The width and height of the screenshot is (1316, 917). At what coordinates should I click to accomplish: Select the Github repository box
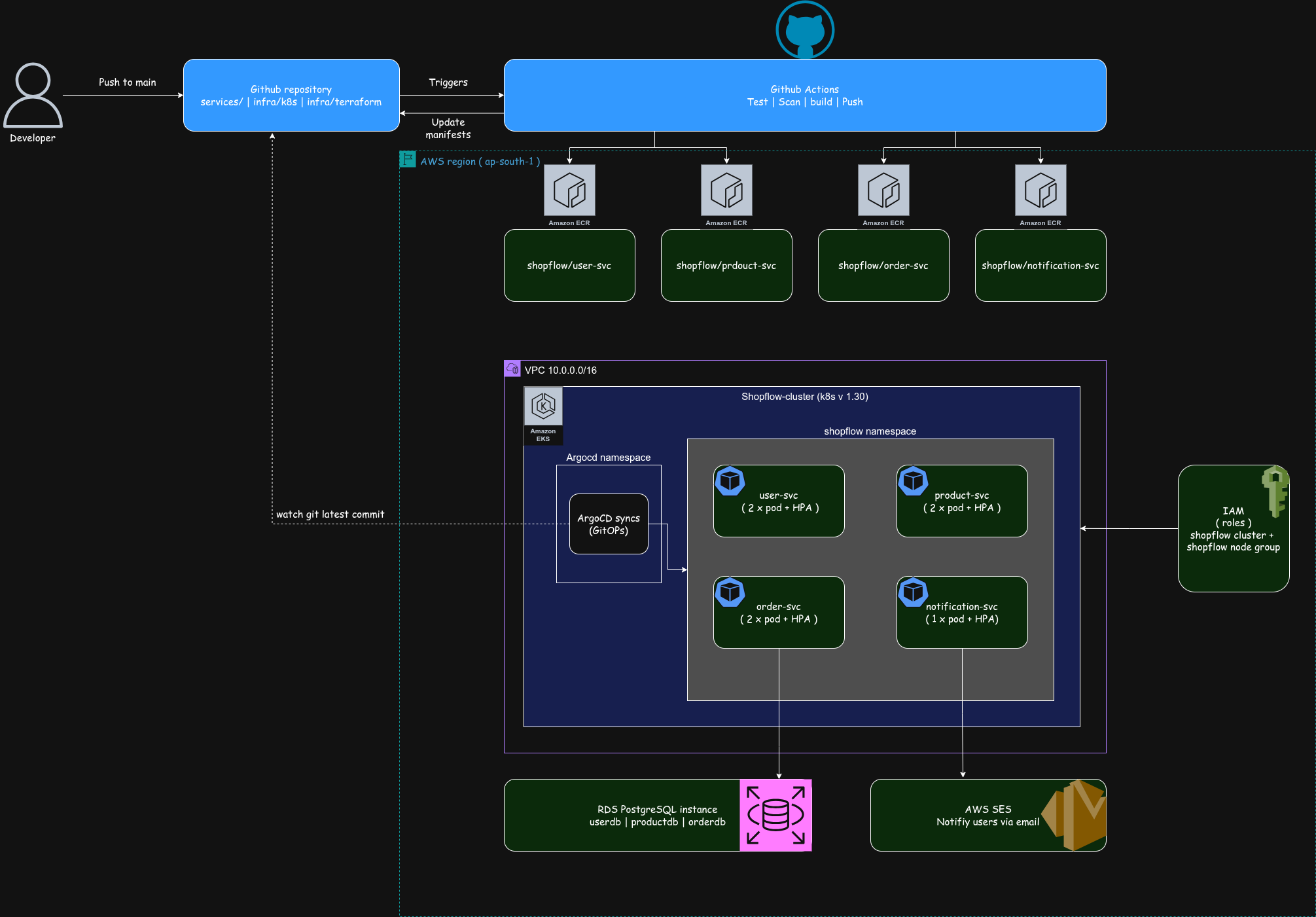click(291, 96)
